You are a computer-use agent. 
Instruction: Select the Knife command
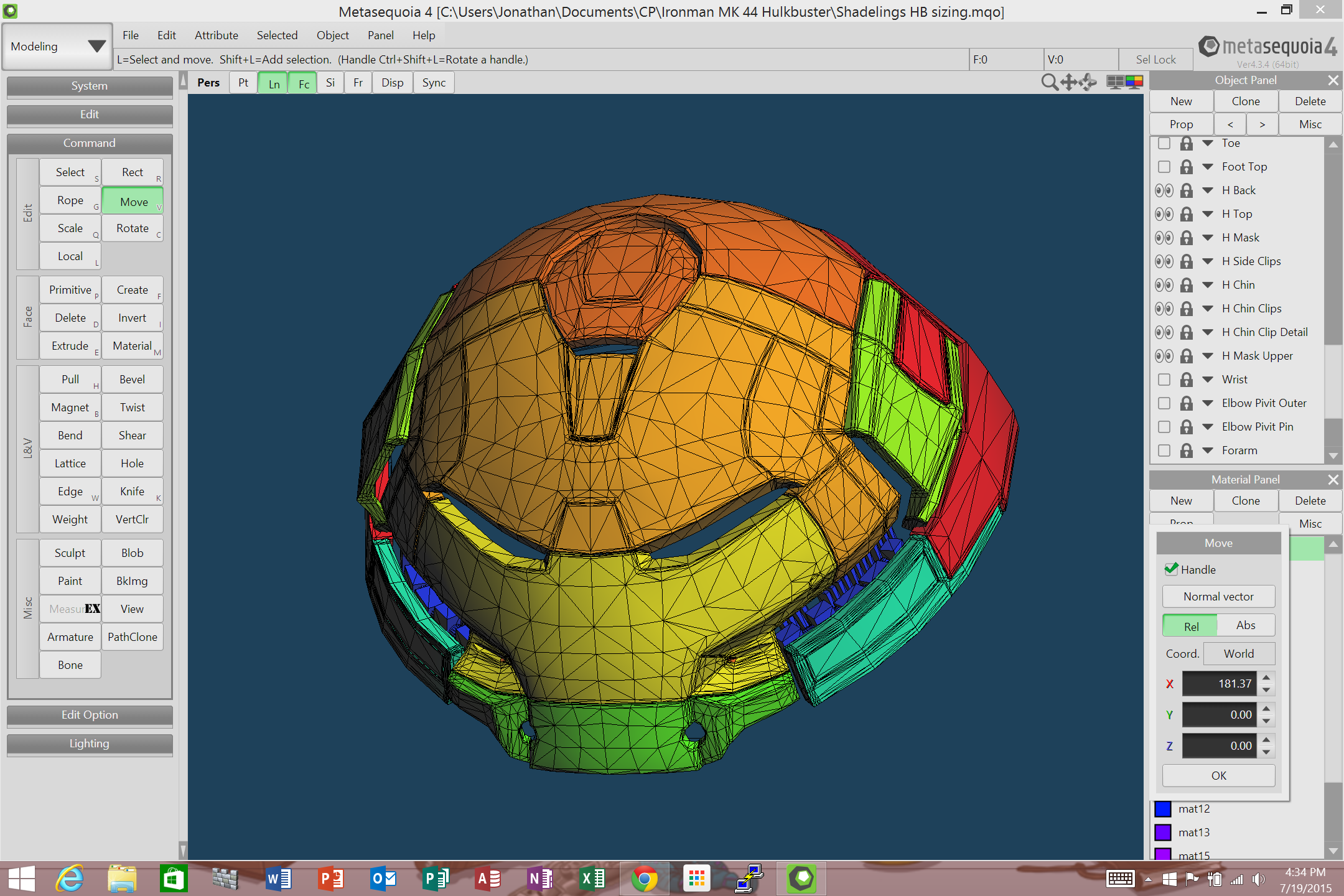[x=133, y=492]
